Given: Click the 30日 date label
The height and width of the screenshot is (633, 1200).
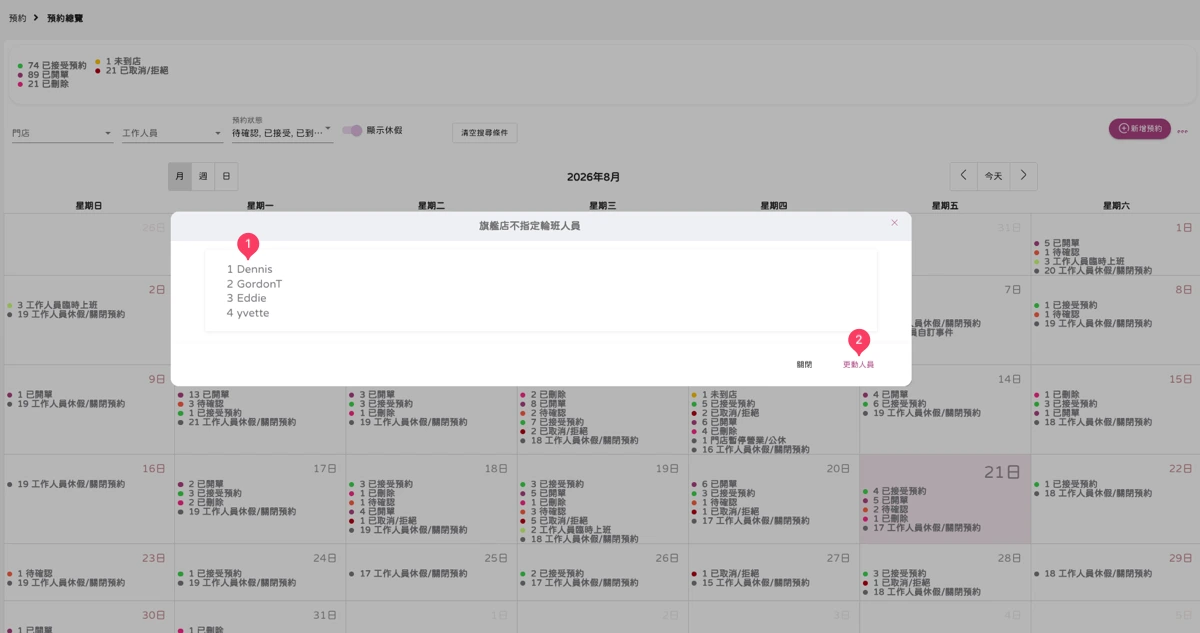Looking at the screenshot, I should 154,615.
